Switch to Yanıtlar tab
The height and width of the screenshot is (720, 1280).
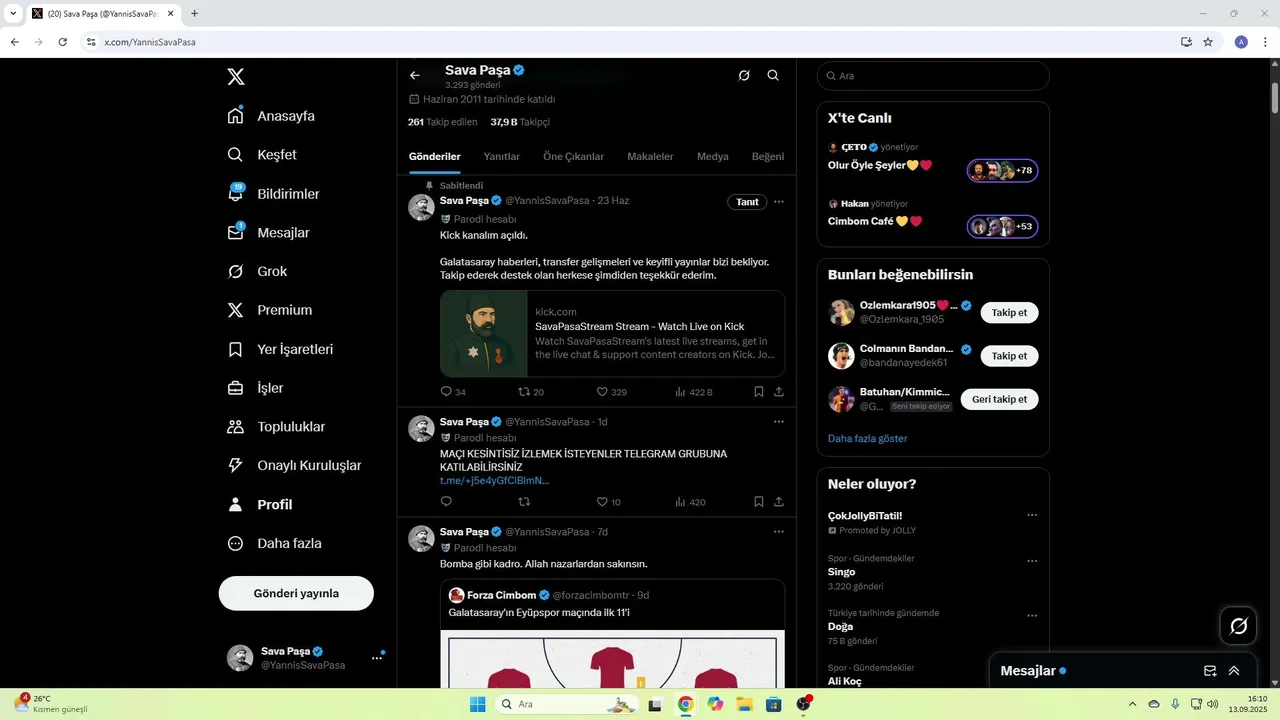click(502, 157)
